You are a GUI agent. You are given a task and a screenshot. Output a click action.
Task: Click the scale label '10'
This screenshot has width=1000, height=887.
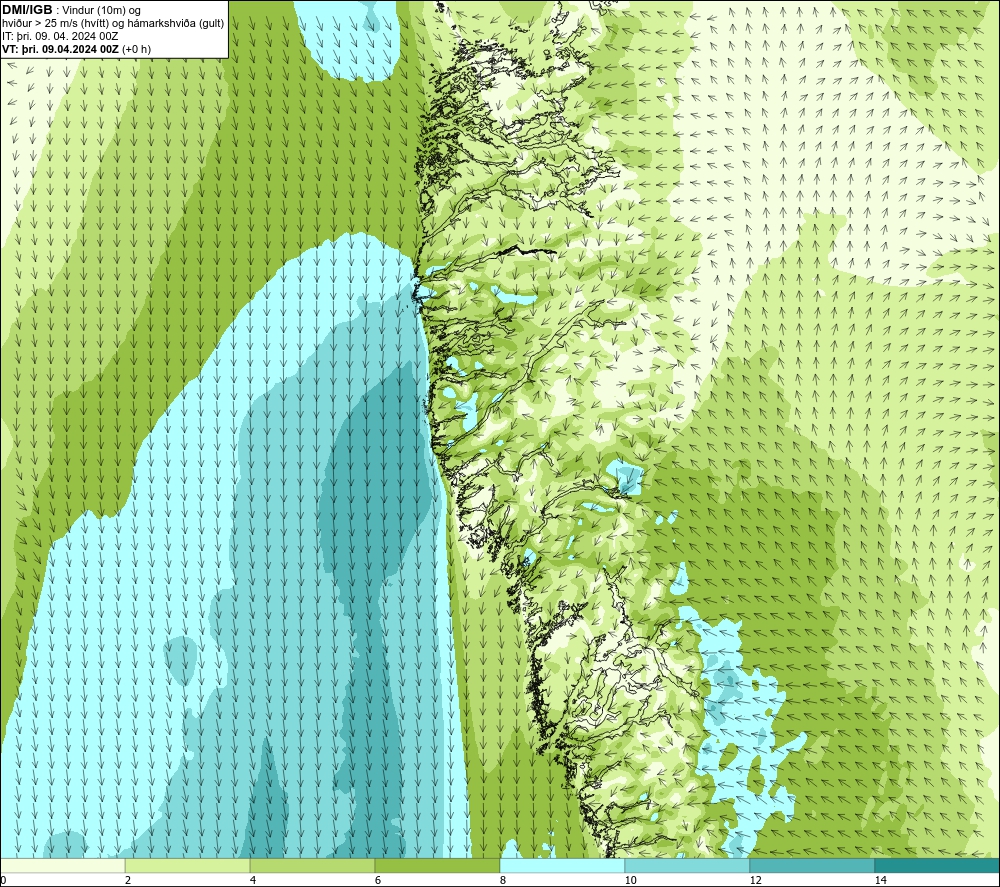pyautogui.click(x=631, y=881)
